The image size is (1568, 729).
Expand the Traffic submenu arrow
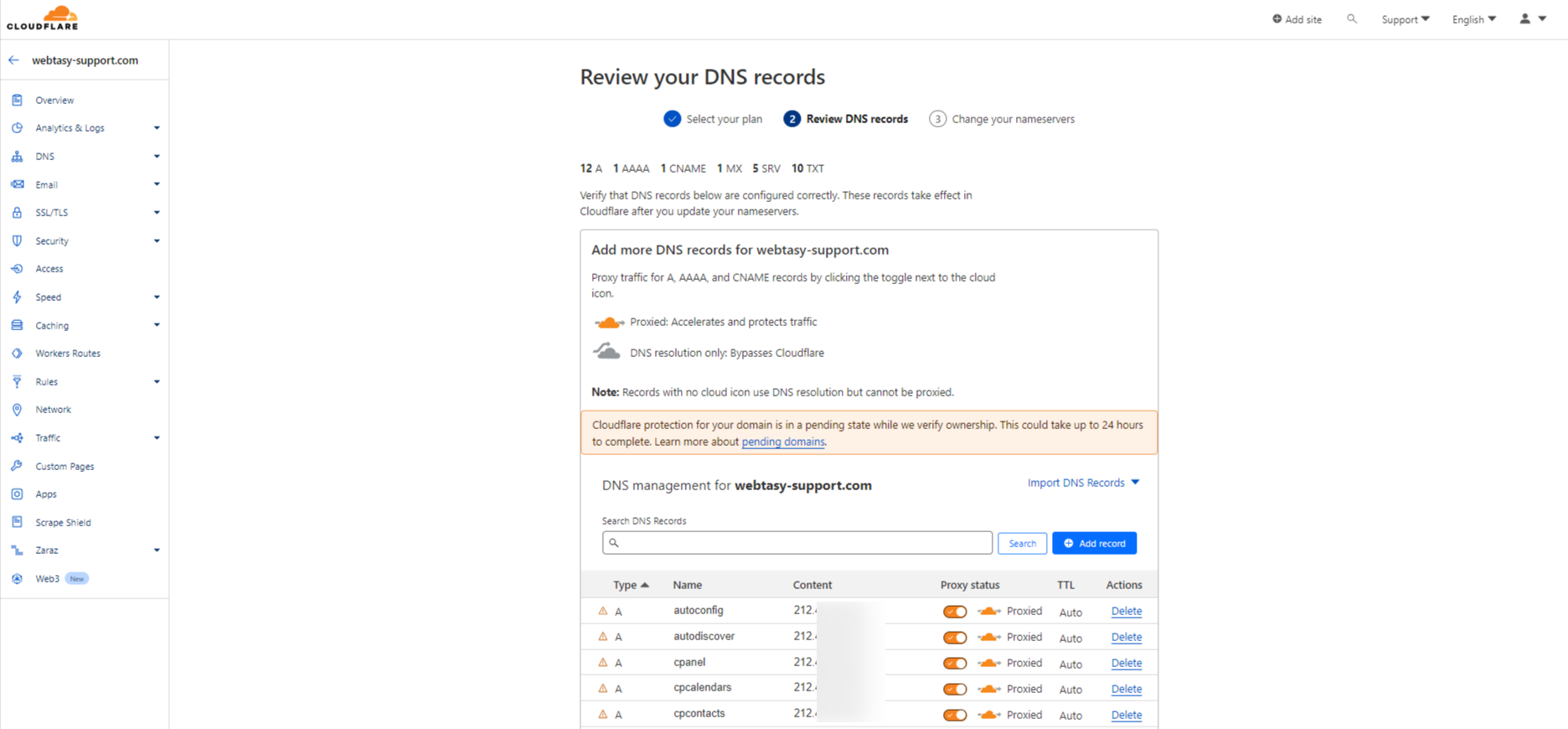(157, 438)
